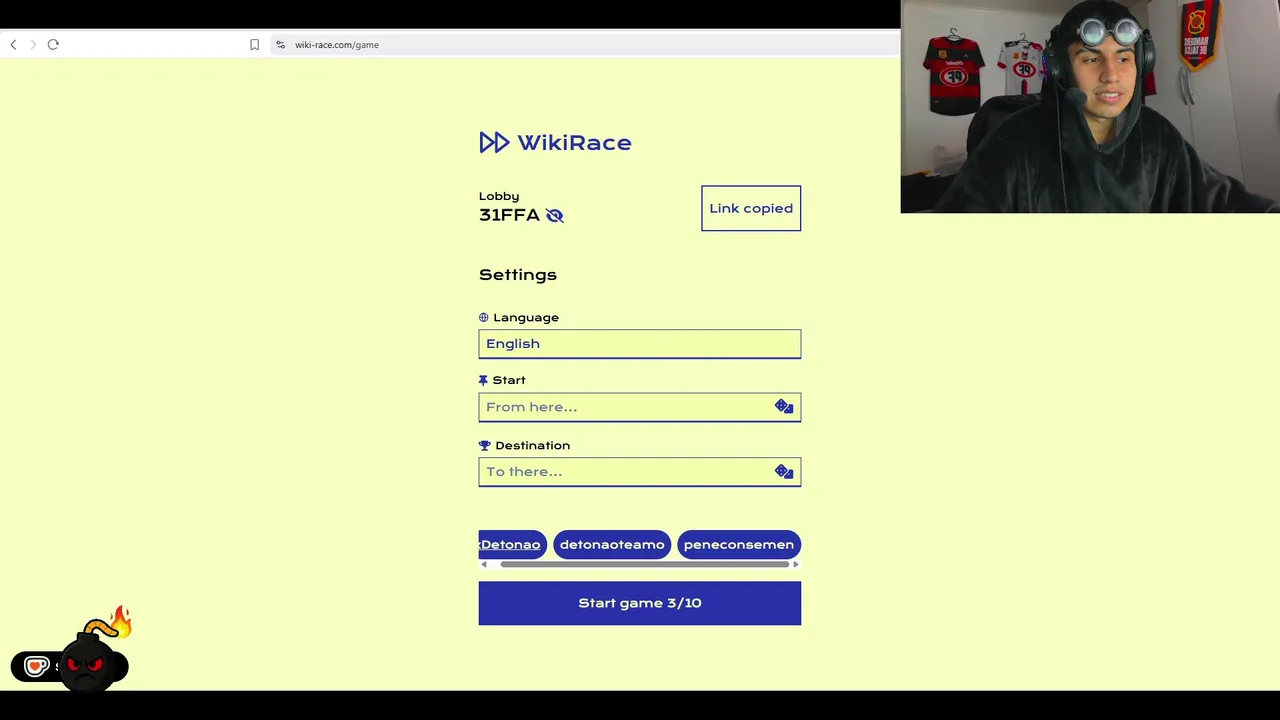Reload the wiki-race page
This screenshot has height=720, width=1280.
53,44
